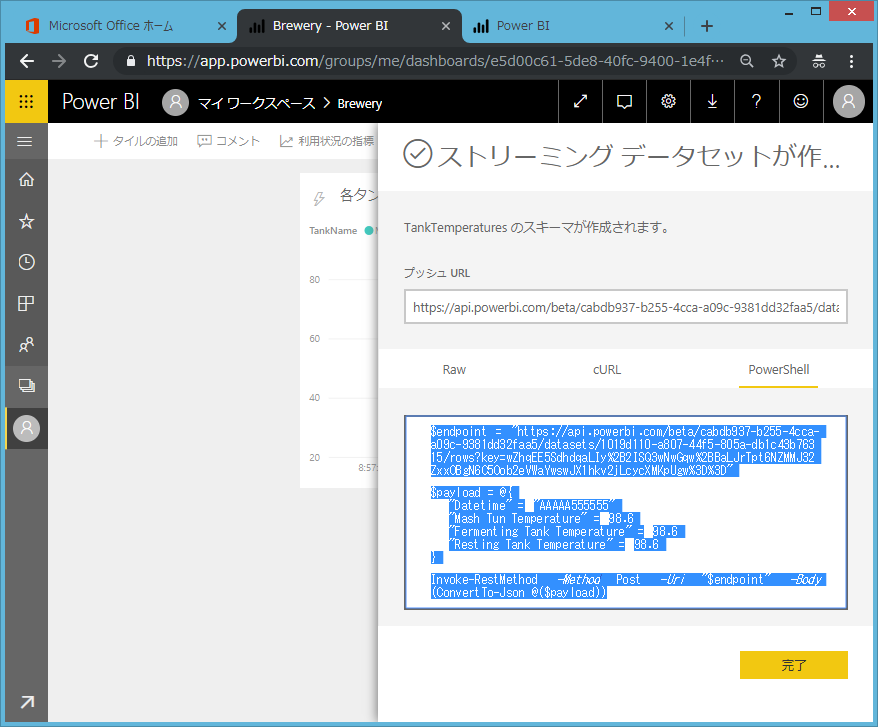Open the settings gear in Power BI header
Image resolution: width=878 pixels, height=727 pixels.
[x=668, y=101]
